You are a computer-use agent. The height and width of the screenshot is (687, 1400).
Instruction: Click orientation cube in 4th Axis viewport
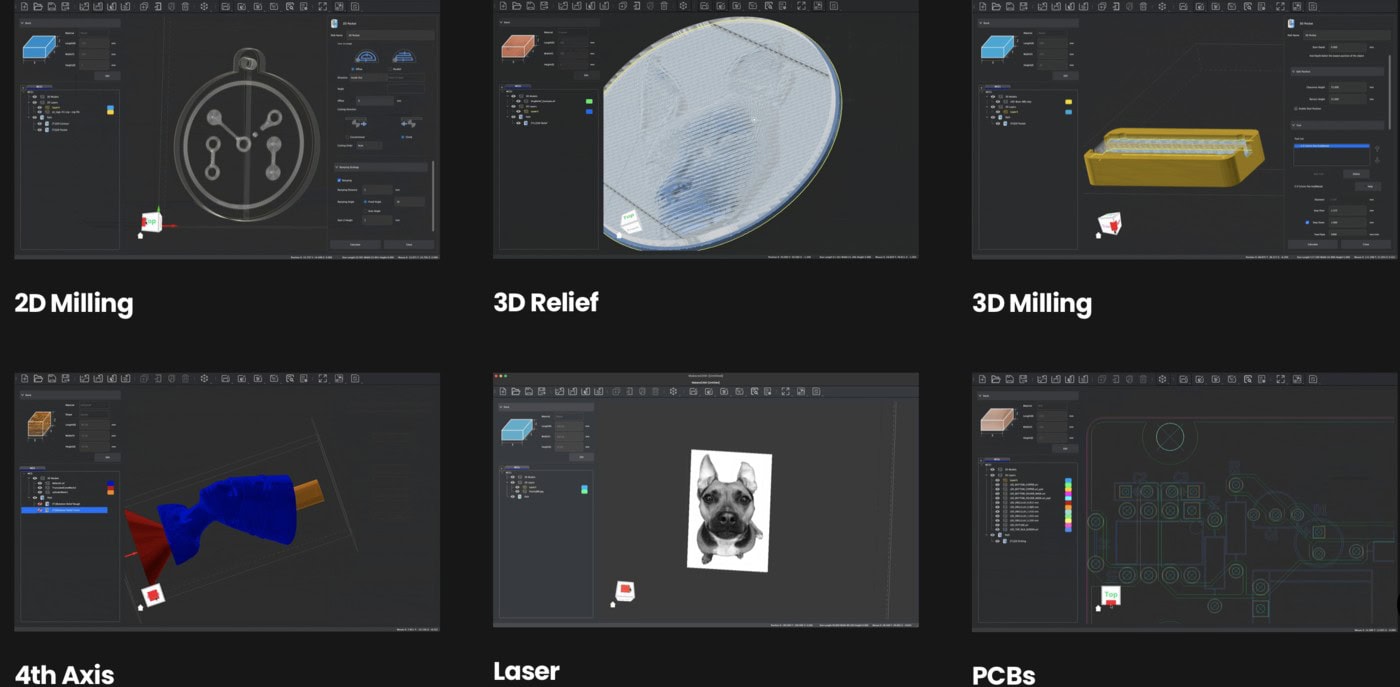pos(152,595)
